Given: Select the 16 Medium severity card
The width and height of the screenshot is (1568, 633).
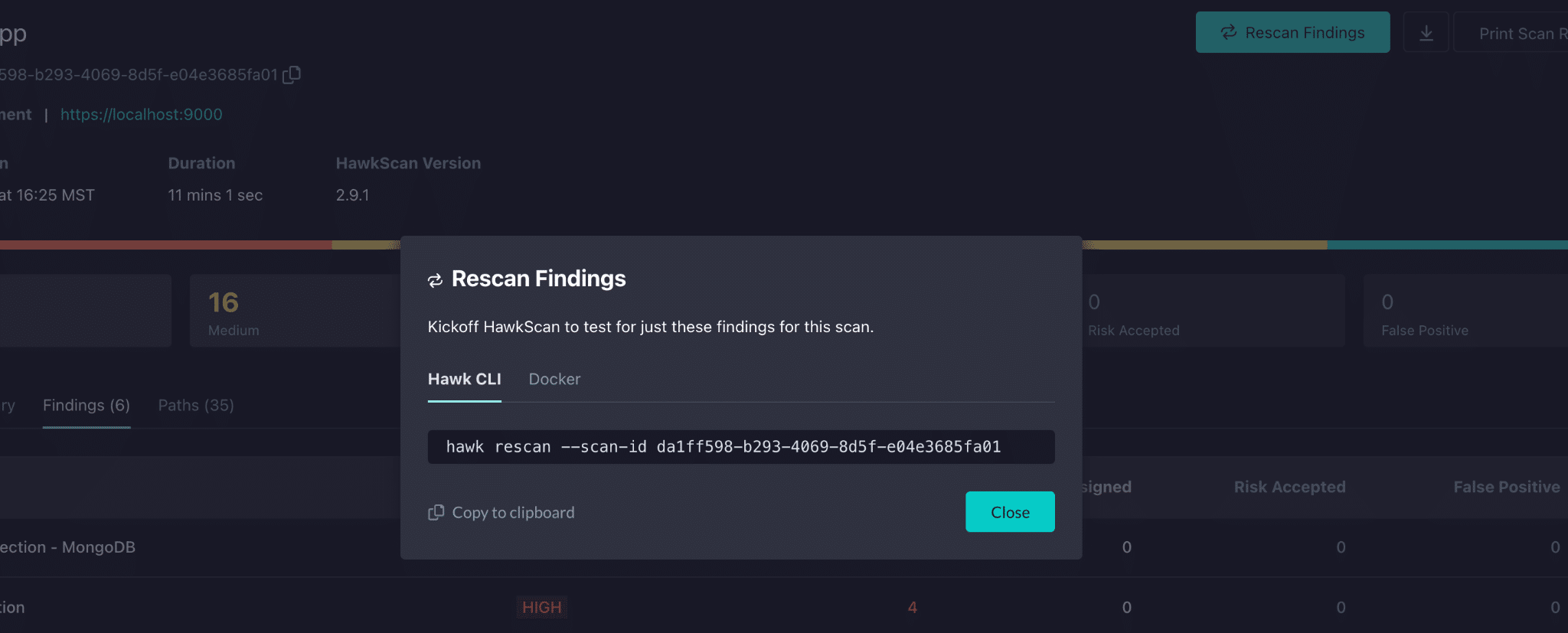Looking at the screenshot, I should pos(295,311).
